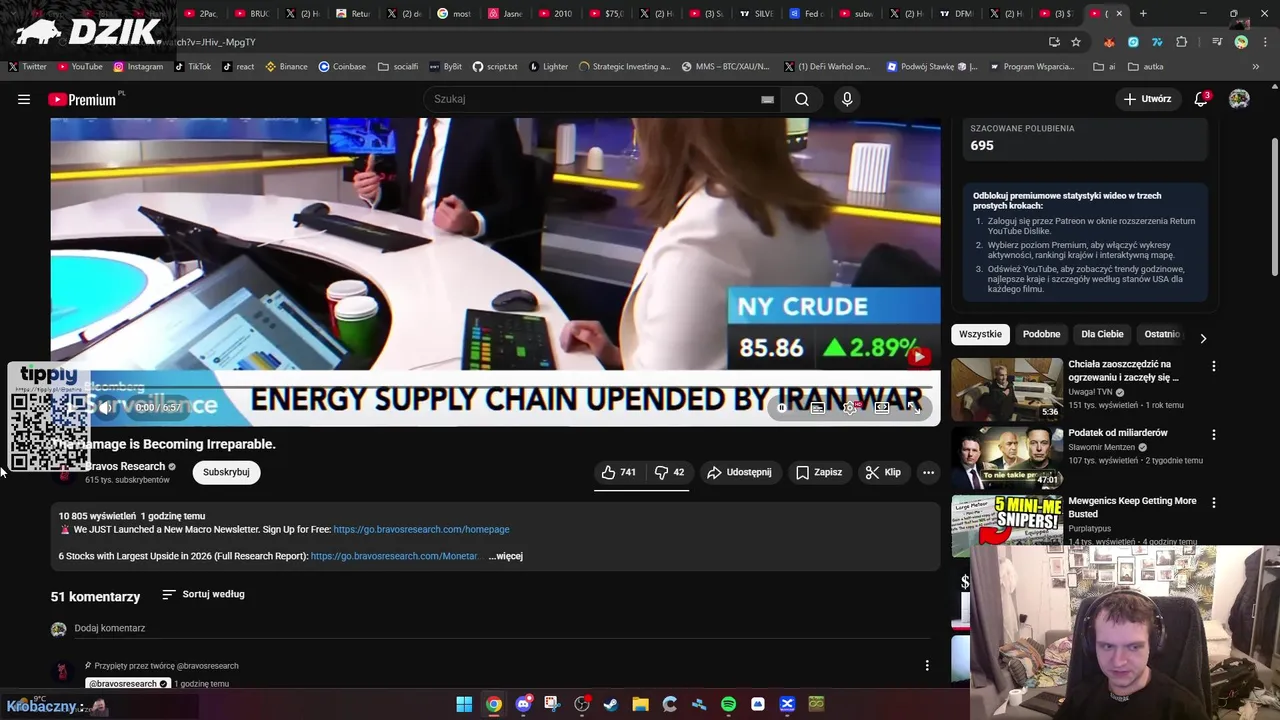Open the YouTube account avatar menu
This screenshot has width=1280, height=720.
1239,99
